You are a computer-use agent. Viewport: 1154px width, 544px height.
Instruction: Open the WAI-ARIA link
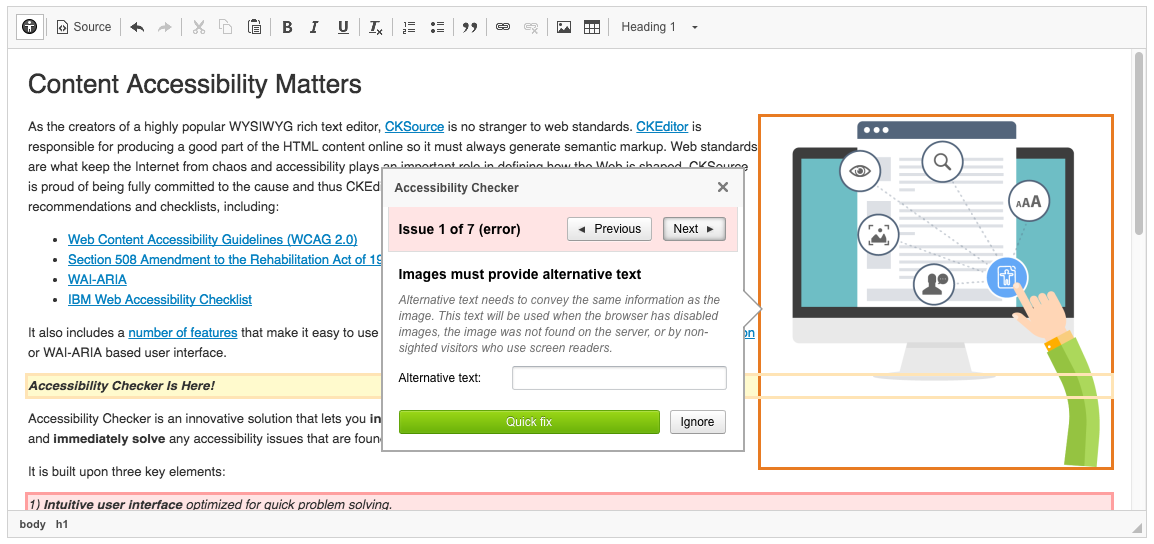(97, 280)
